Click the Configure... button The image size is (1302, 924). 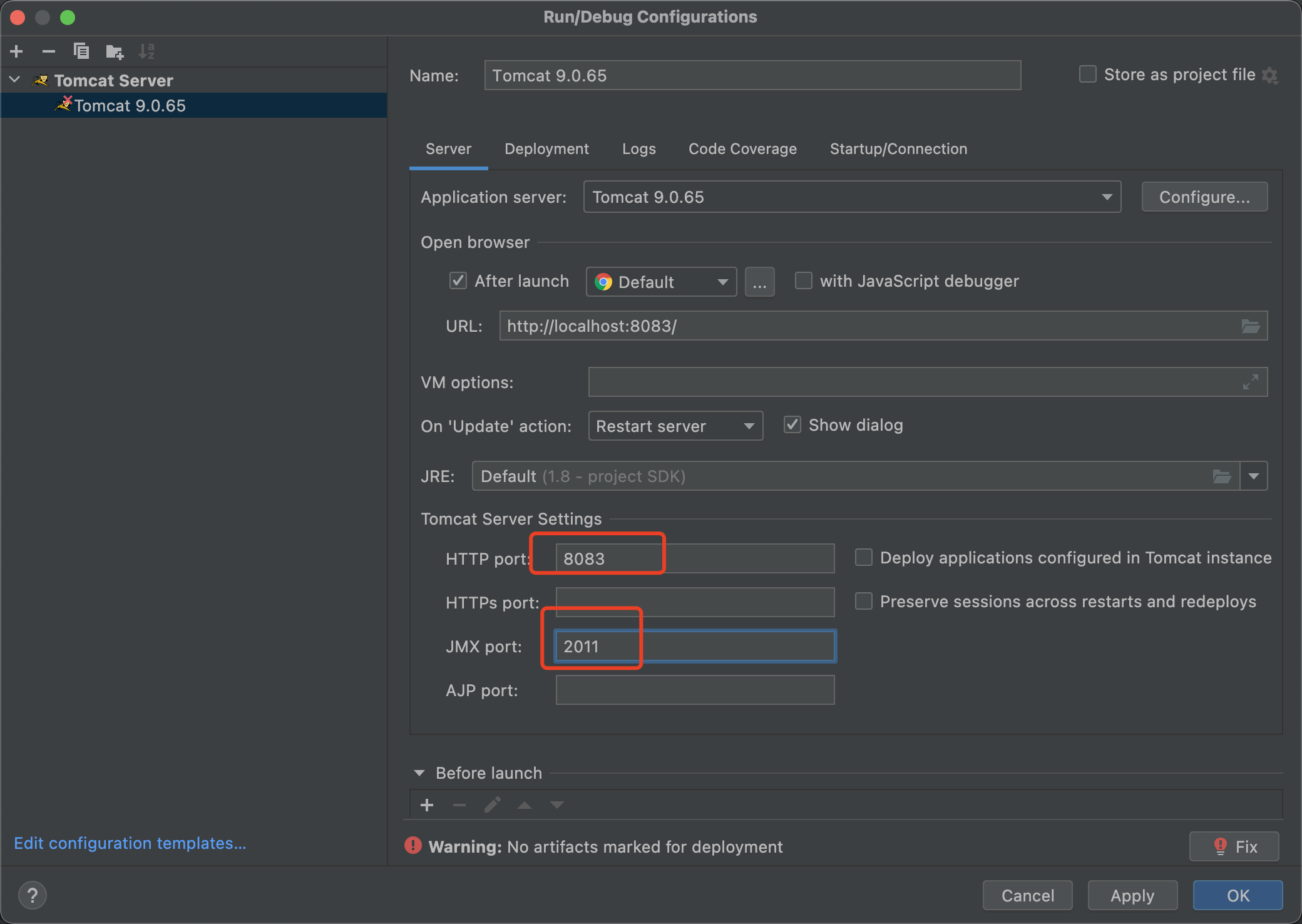pyautogui.click(x=1204, y=197)
